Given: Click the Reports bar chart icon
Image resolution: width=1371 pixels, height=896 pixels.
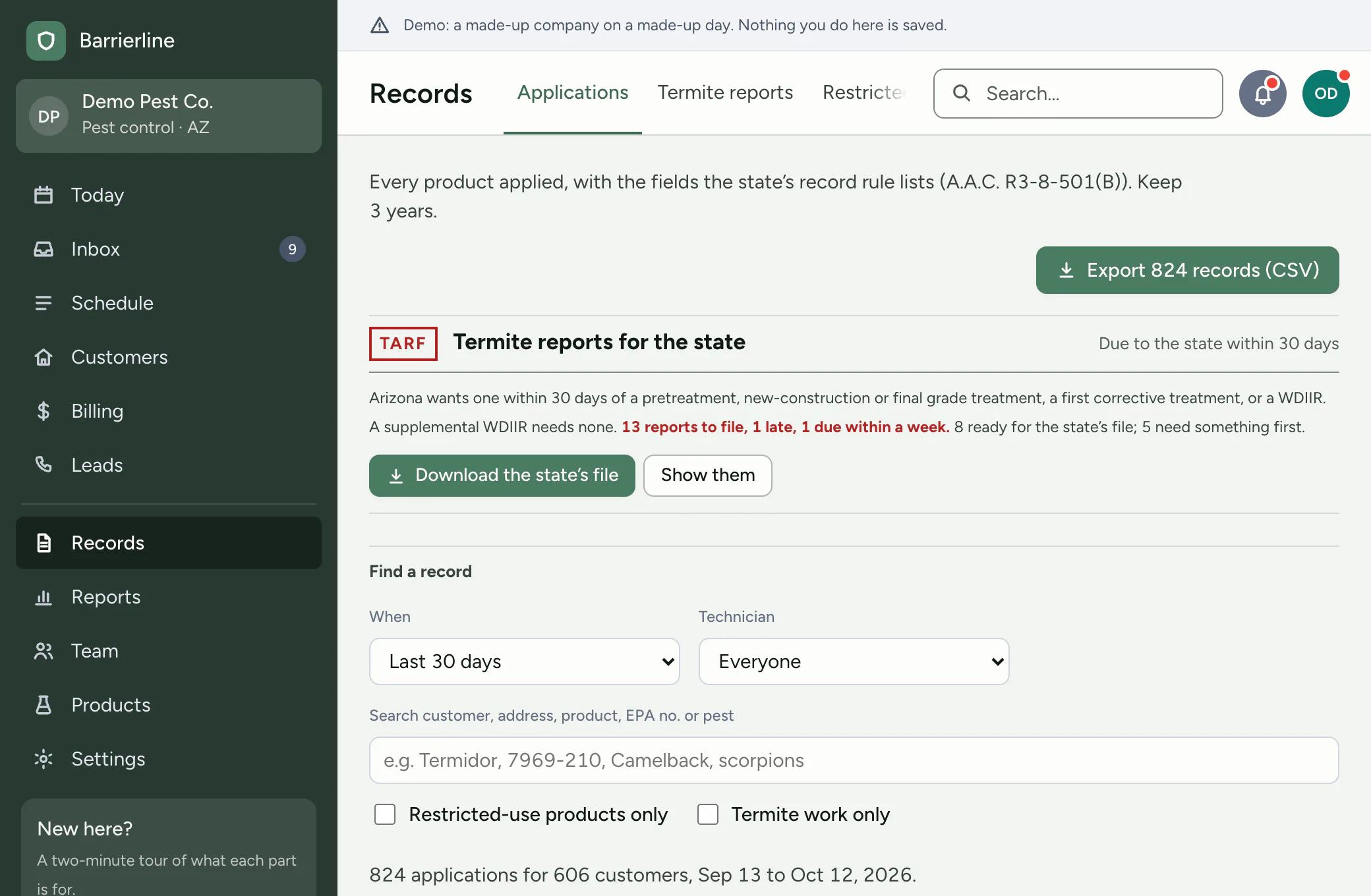Looking at the screenshot, I should pyautogui.click(x=44, y=597).
